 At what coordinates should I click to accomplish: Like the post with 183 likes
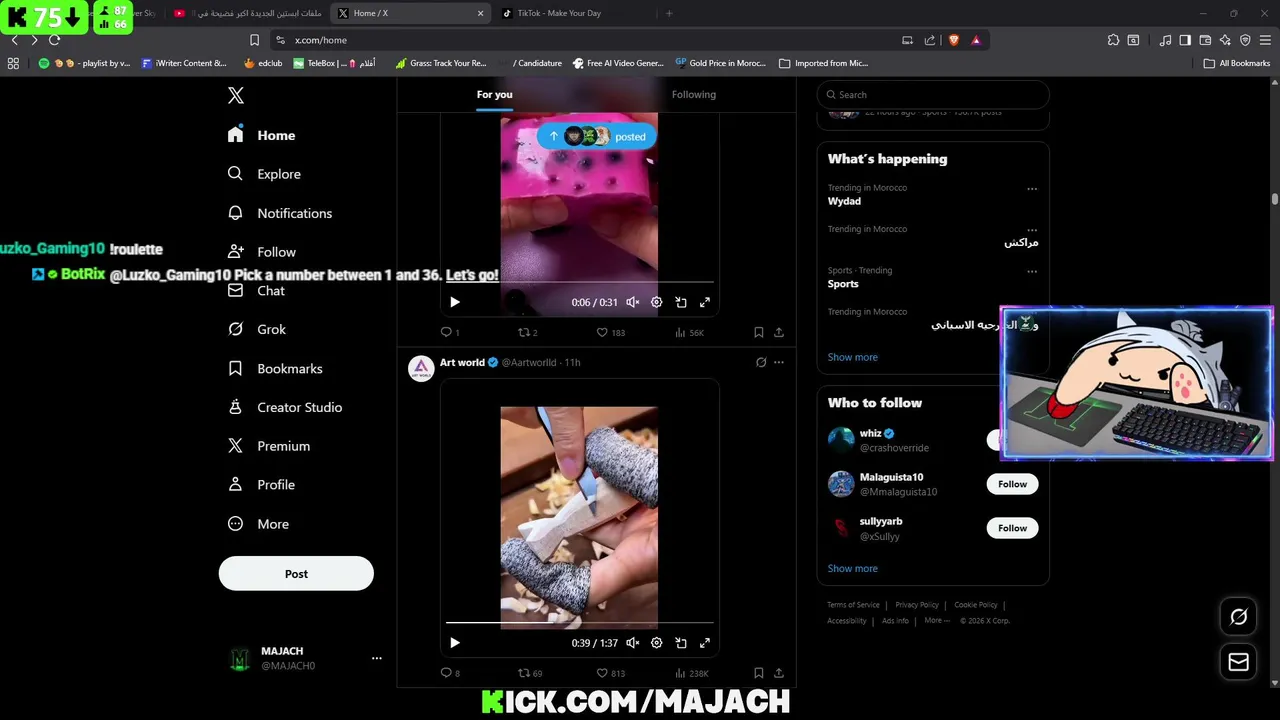[x=610, y=332]
